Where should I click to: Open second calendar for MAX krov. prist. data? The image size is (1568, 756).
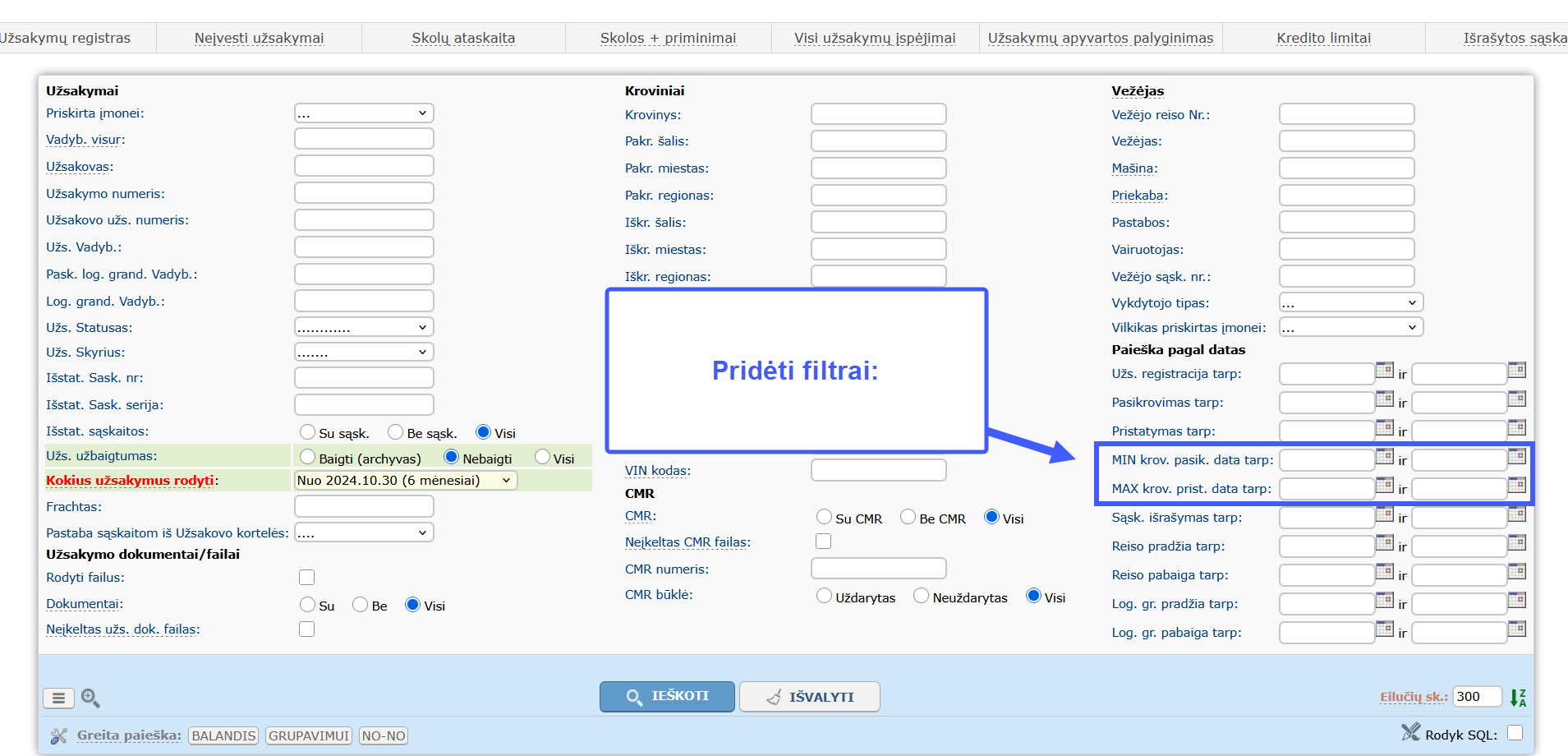(1517, 485)
